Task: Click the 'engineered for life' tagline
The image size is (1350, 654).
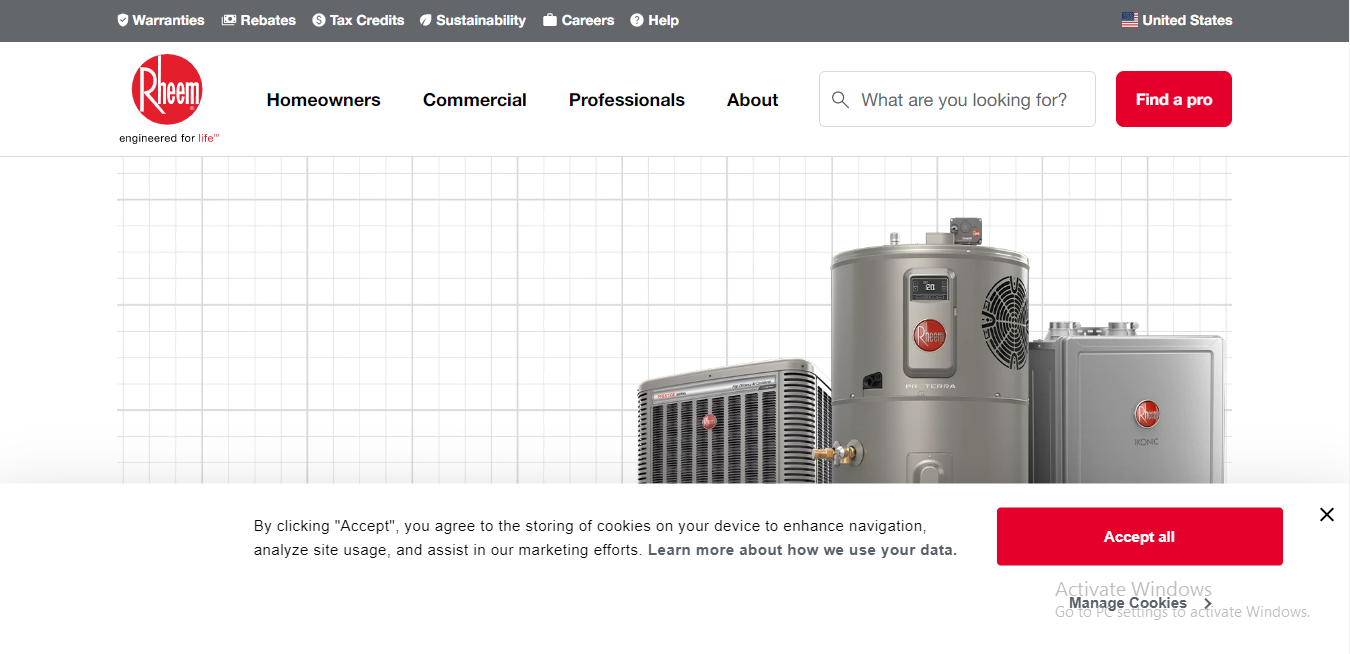Action: click(x=169, y=138)
